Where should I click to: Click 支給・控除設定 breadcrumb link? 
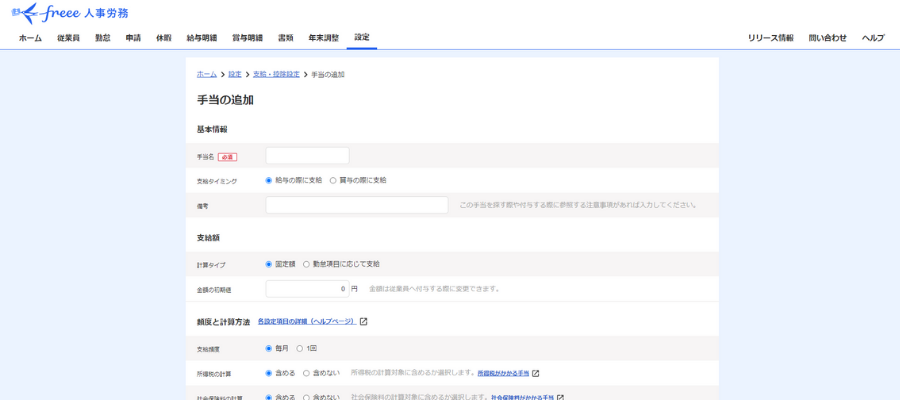276,75
